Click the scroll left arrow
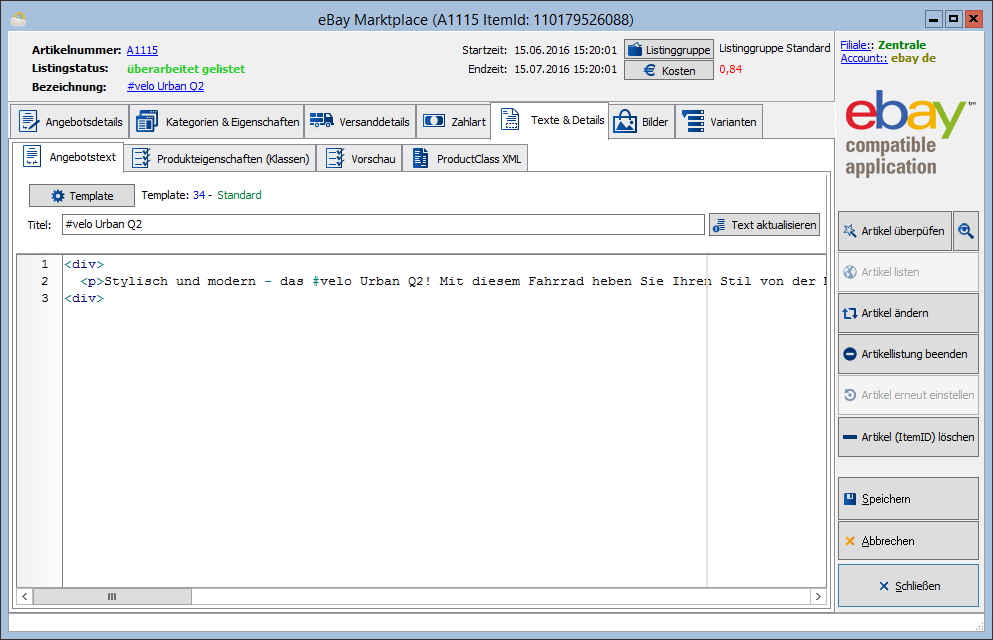Screen dimensions: 993x640 [x=25, y=596]
